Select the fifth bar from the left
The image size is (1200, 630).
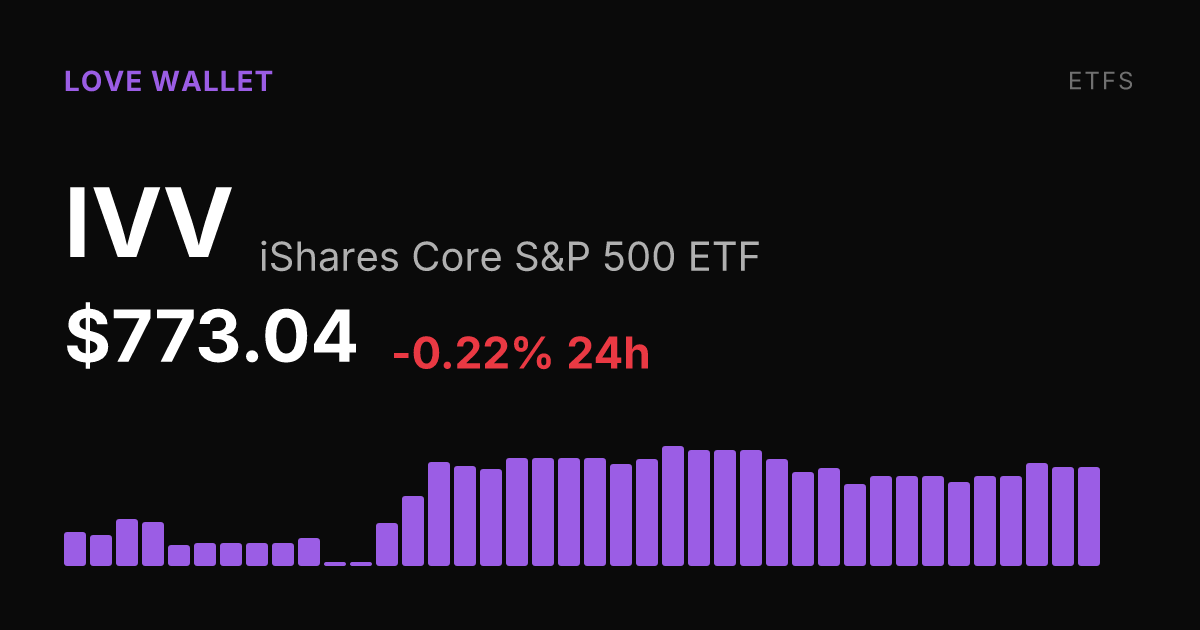(x=179, y=555)
